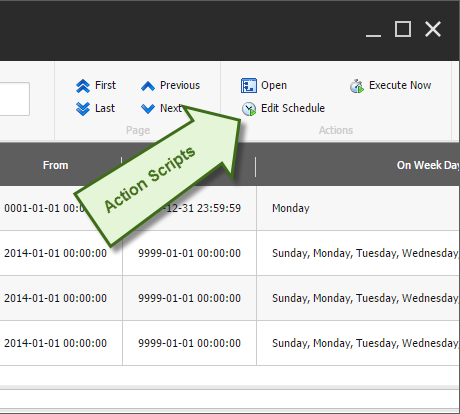Jump to the Last page icon
460x414 pixels.
pyautogui.click(x=83, y=109)
